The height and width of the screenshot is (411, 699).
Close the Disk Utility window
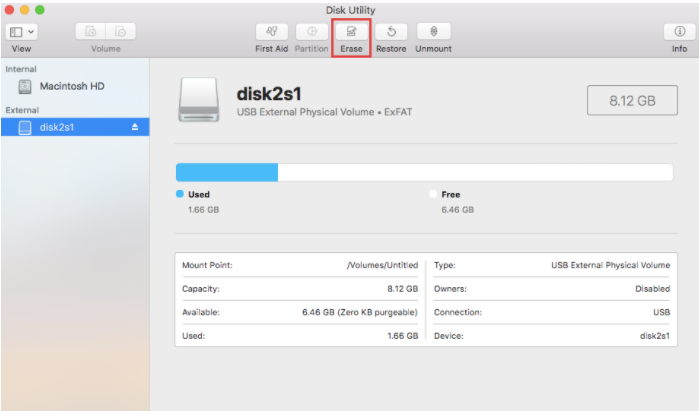pyautogui.click(x=9, y=10)
